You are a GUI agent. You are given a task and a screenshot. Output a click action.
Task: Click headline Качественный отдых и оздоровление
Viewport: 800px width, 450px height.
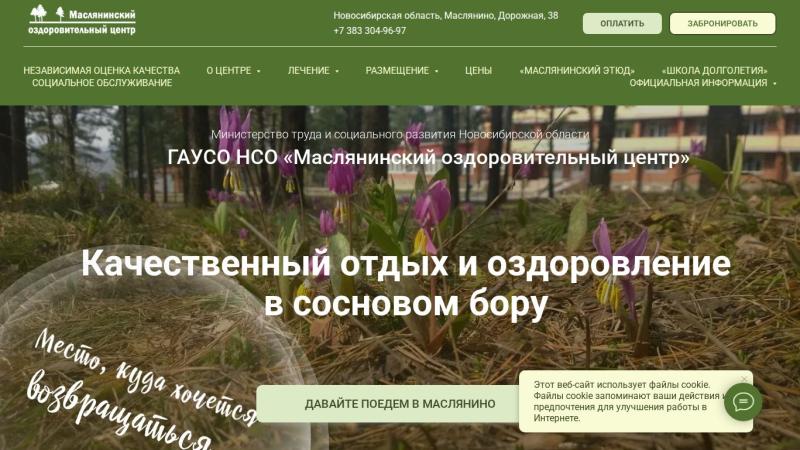click(406, 264)
